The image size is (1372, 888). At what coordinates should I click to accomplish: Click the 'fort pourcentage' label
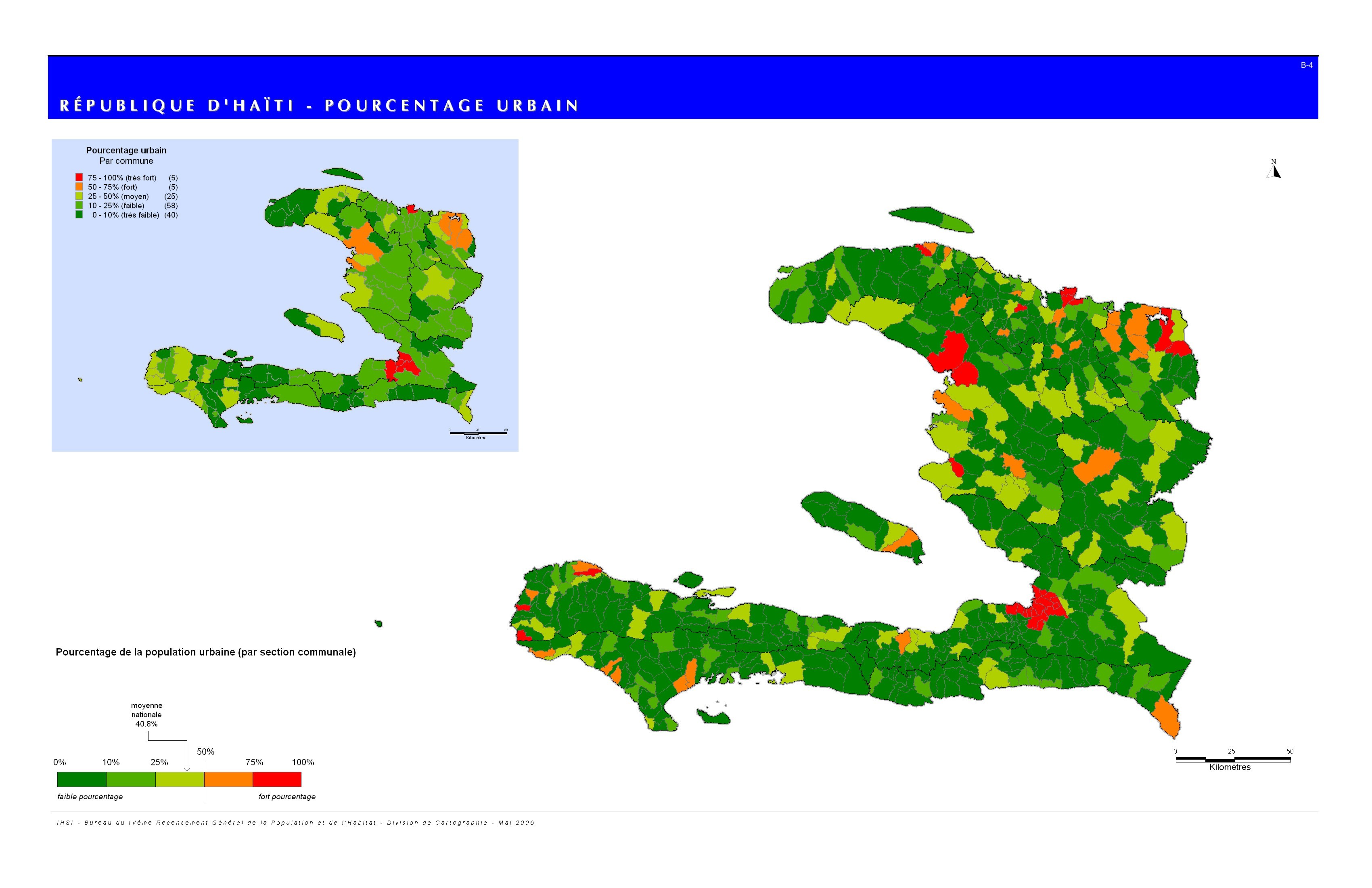point(287,796)
